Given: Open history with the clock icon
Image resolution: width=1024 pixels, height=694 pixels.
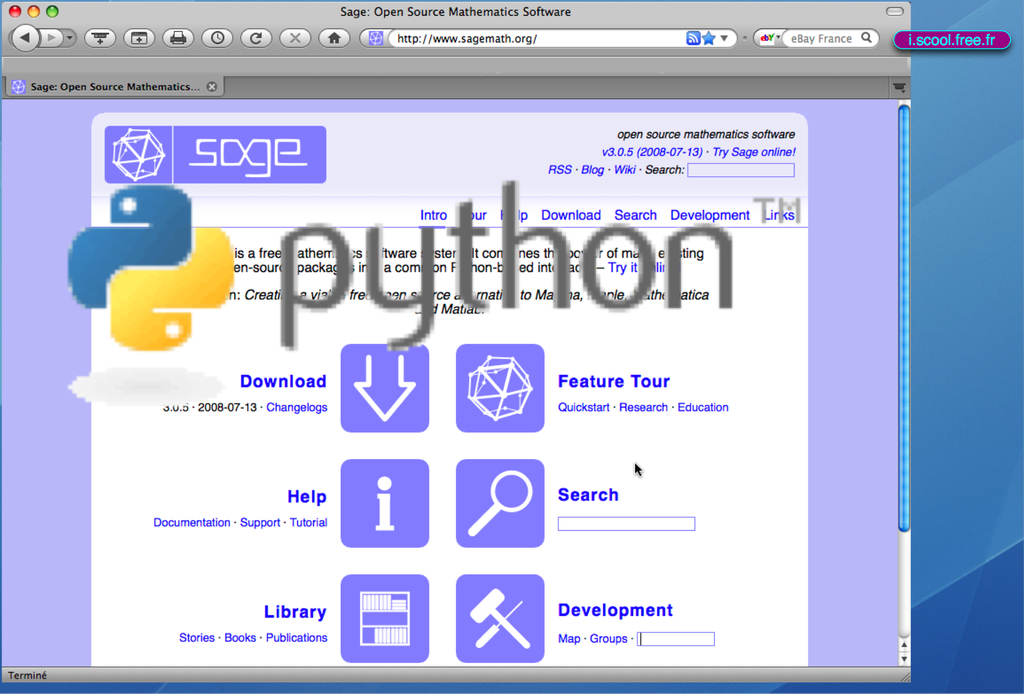Looking at the screenshot, I should (217, 39).
